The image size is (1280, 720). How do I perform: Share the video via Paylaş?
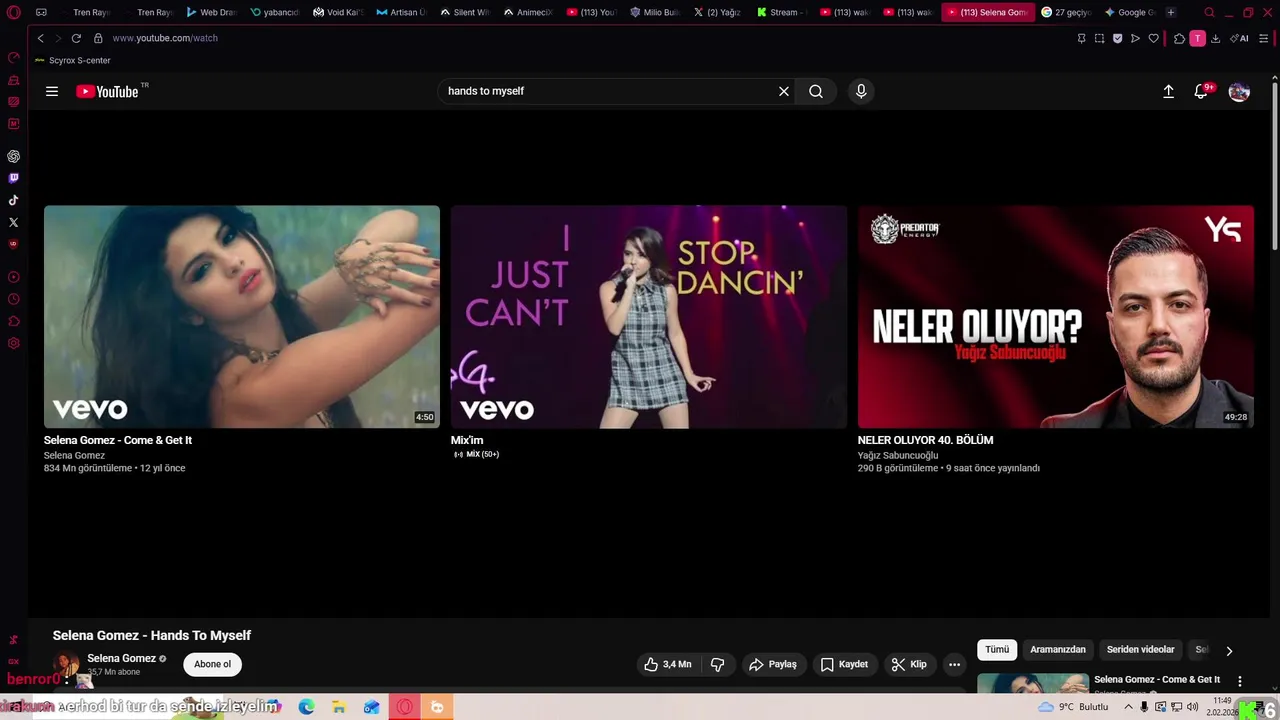(773, 664)
